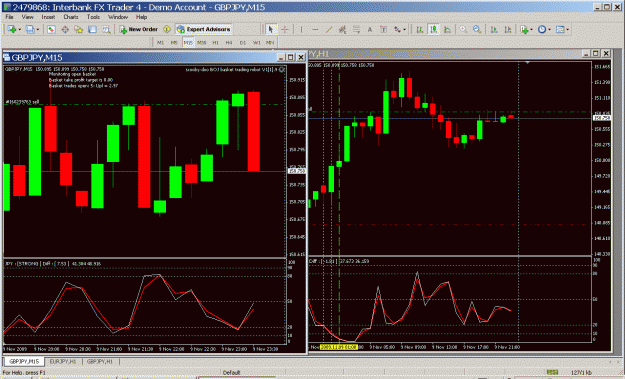Image resolution: width=625 pixels, height=379 pixels.
Task: Switch to the GBPJPY,M15 chart tab
Action: [x=24, y=361]
